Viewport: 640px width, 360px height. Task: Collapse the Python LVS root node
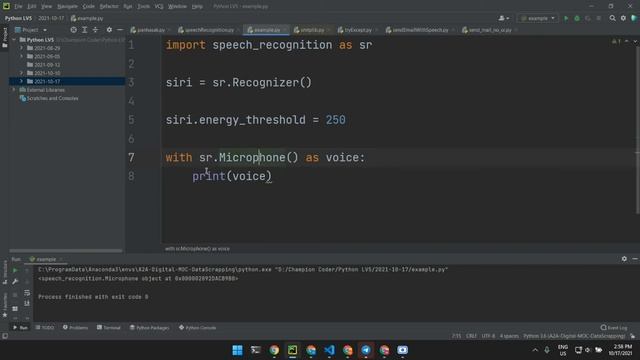14,40
